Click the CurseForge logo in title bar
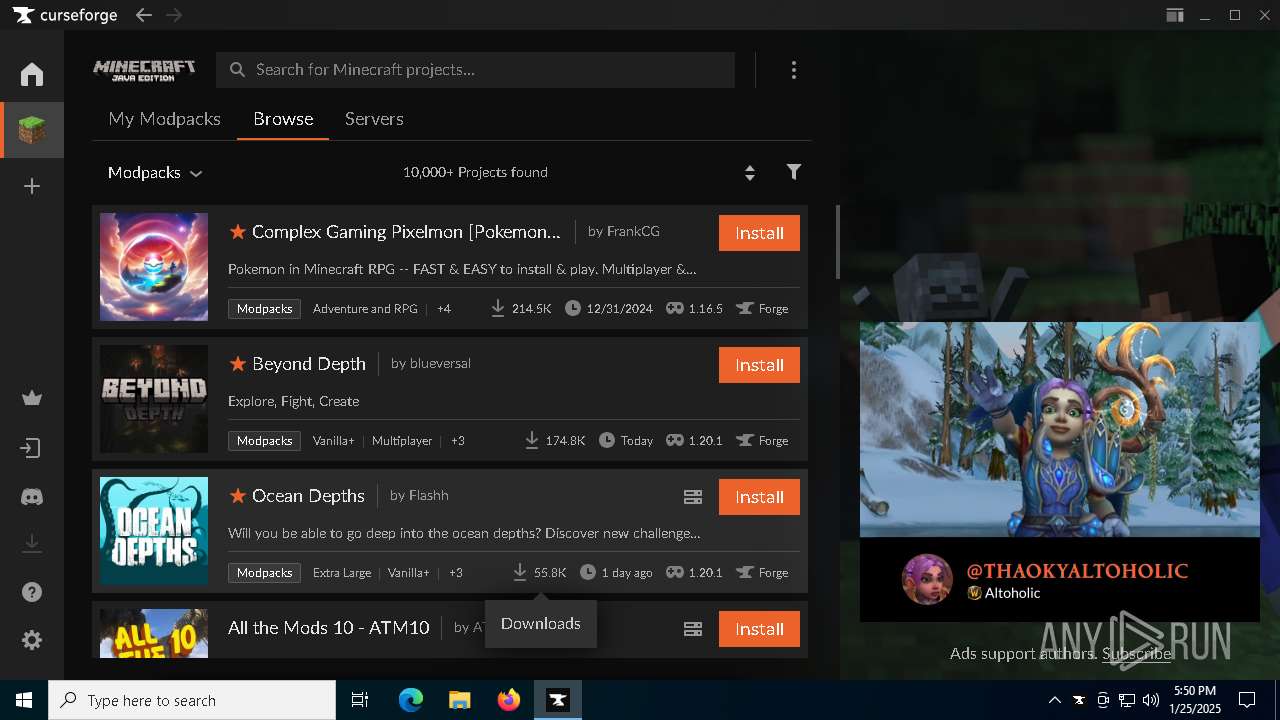 point(65,15)
